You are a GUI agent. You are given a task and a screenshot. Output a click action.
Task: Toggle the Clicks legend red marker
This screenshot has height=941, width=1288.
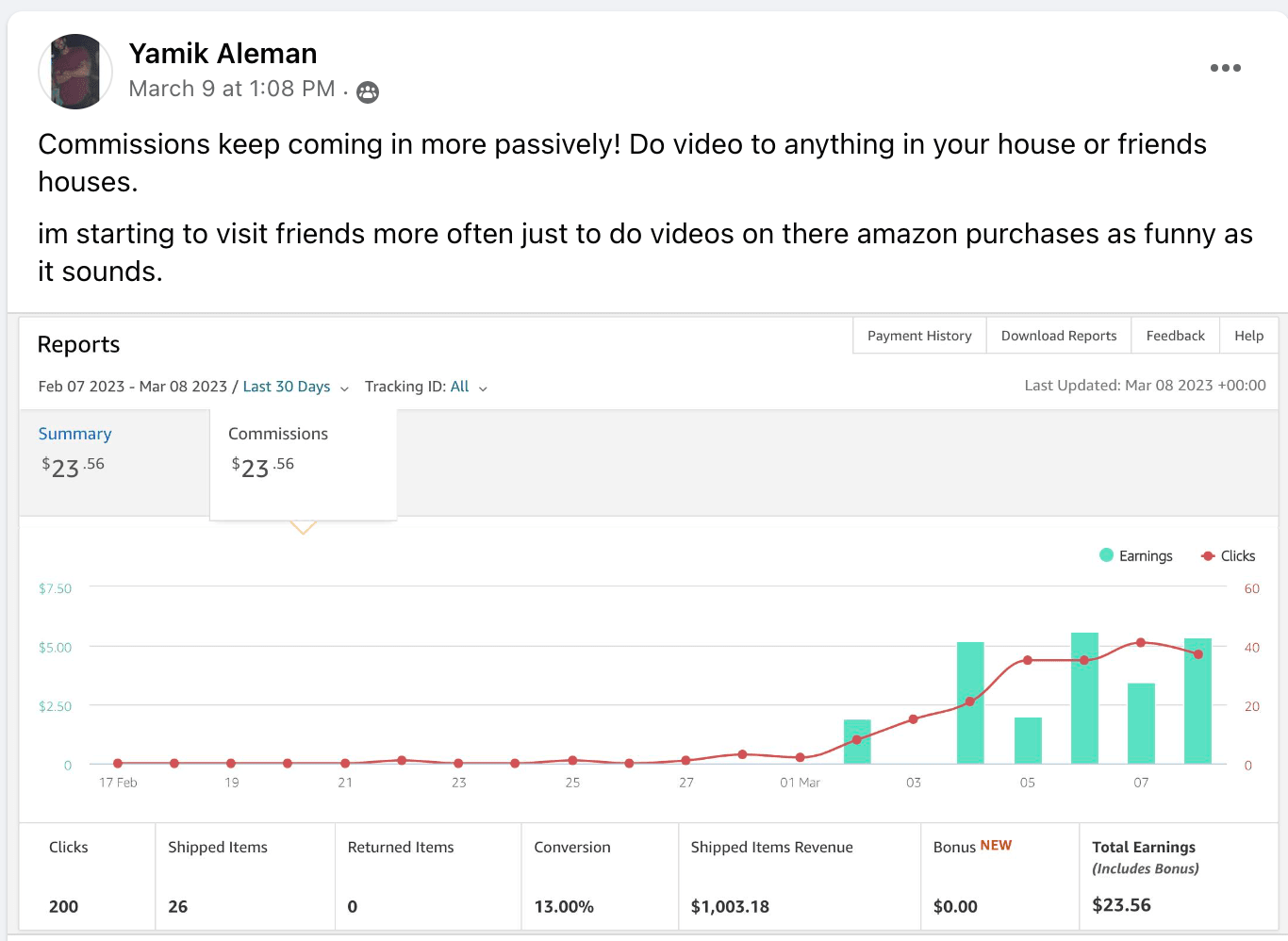click(x=1208, y=556)
